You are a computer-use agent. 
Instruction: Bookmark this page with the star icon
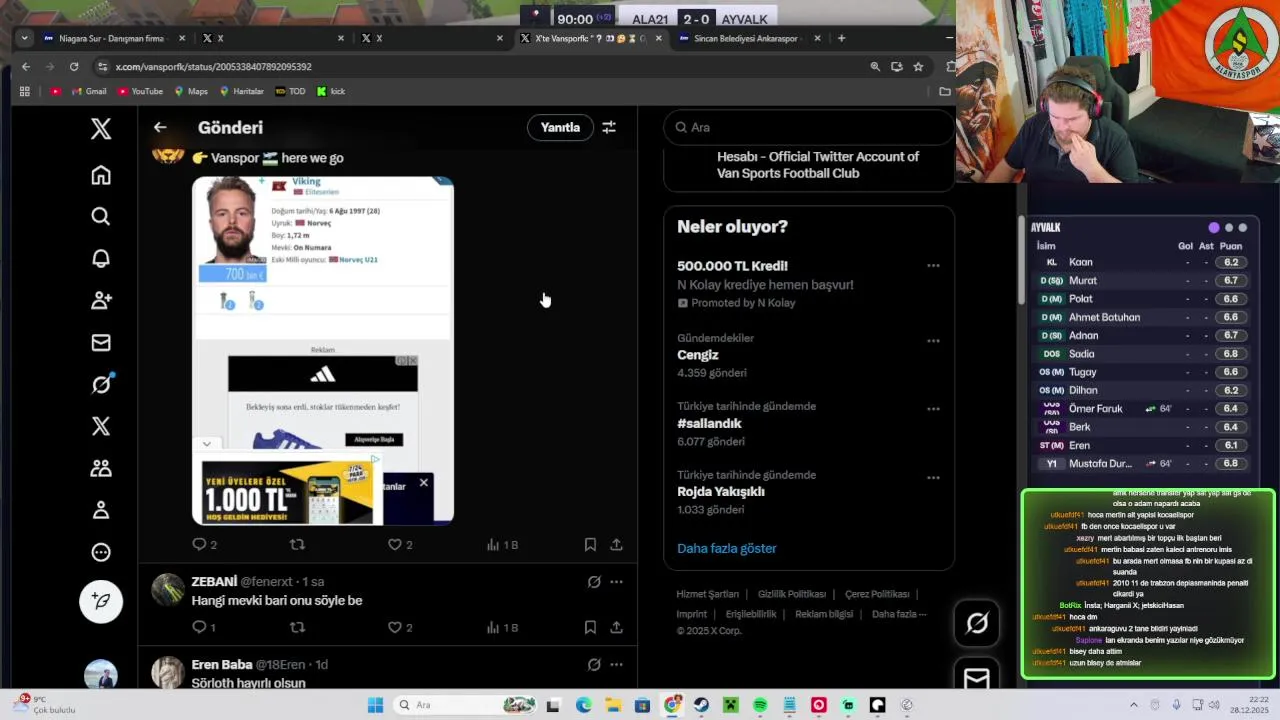(918, 66)
